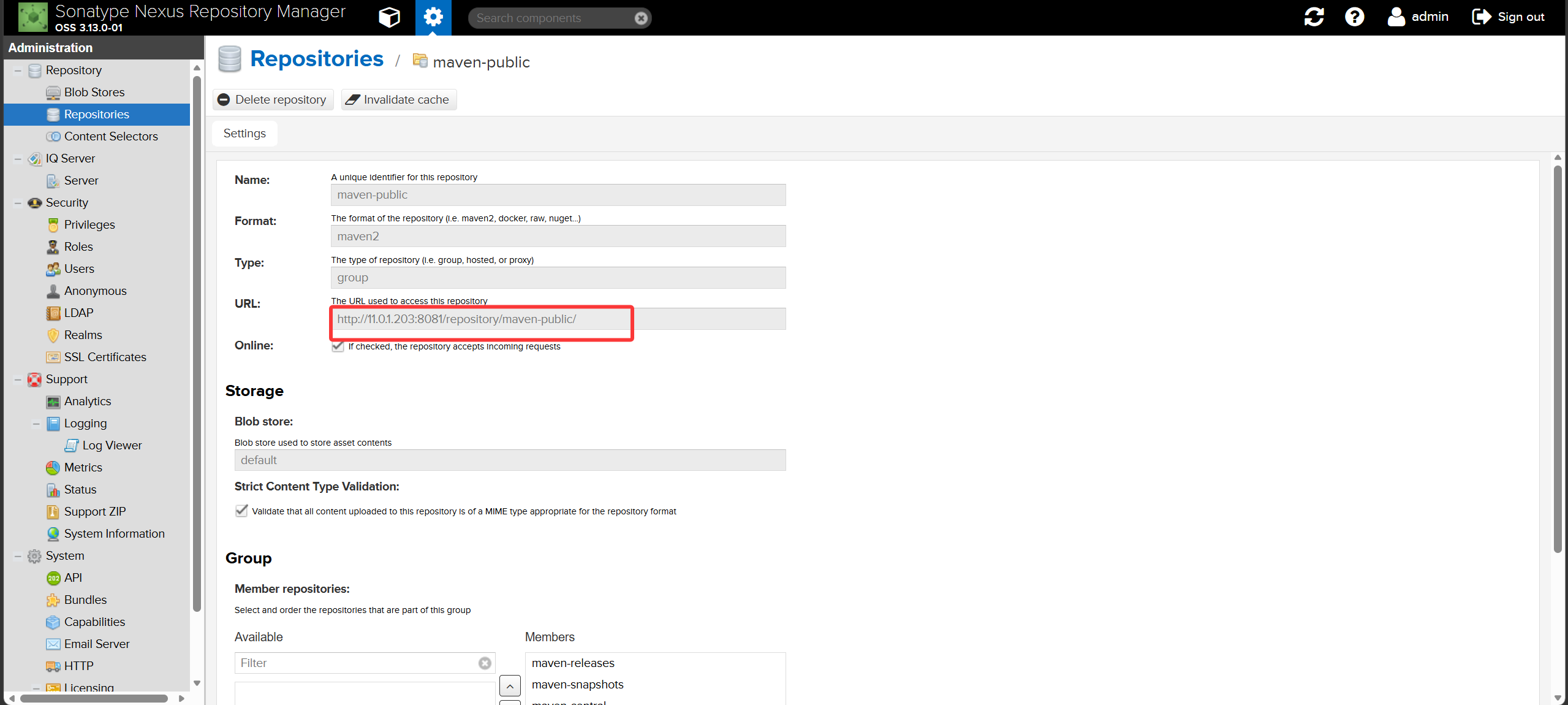This screenshot has height=705, width=1568.
Task: Select Repositories in the sidebar
Action: coord(97,114)
